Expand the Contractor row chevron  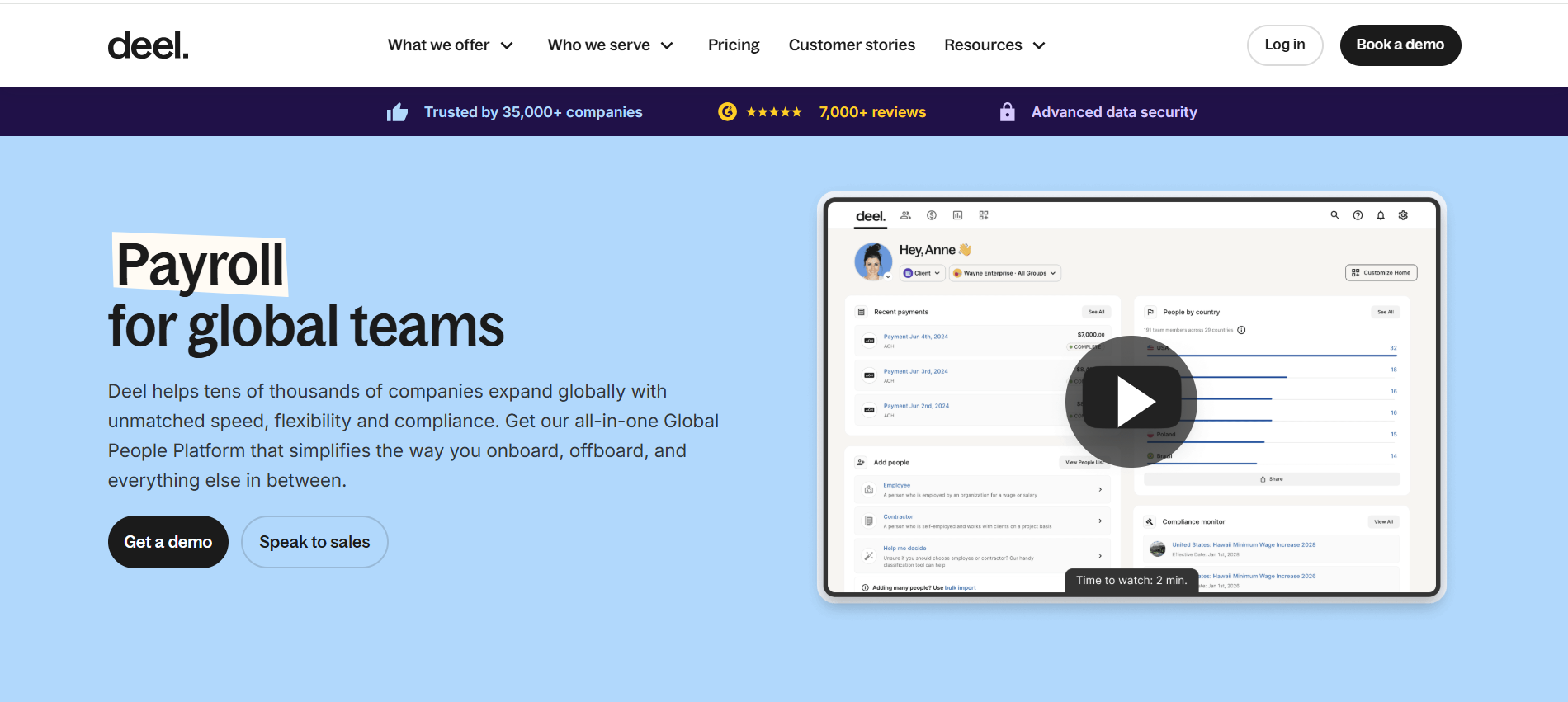(x=1100, y=521)
